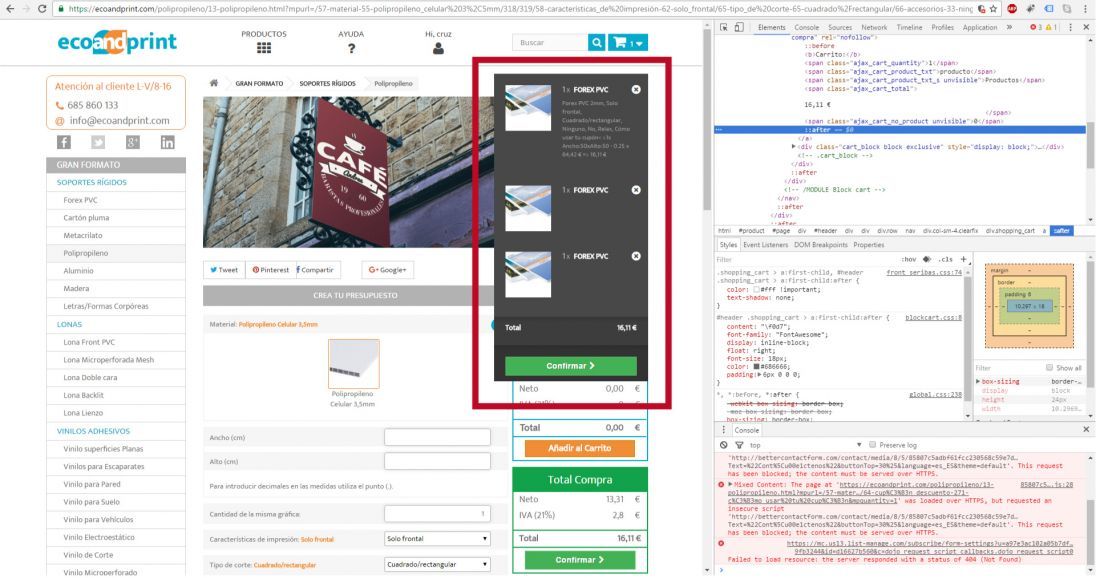Viewport: 1100px width, 578px height.
Task: Click the #686666 color swatch
Action: 756,366
